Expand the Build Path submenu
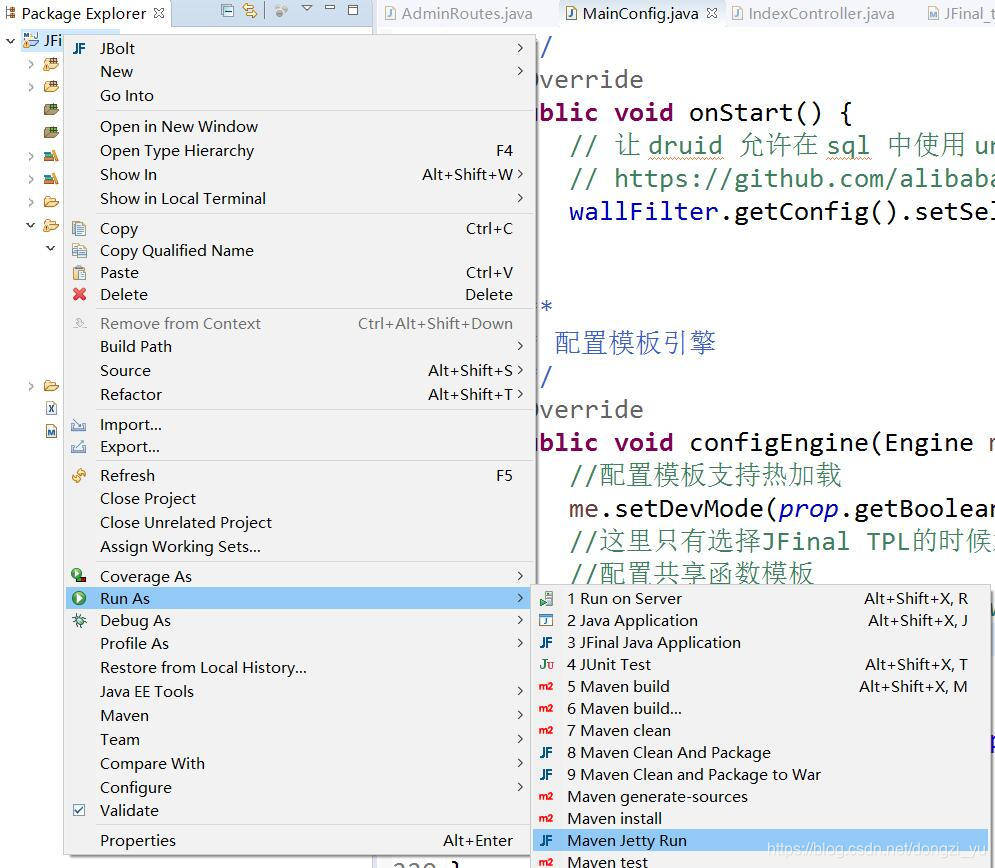The height and width of the screenshot is (868, 995). [x=300, y=346]
